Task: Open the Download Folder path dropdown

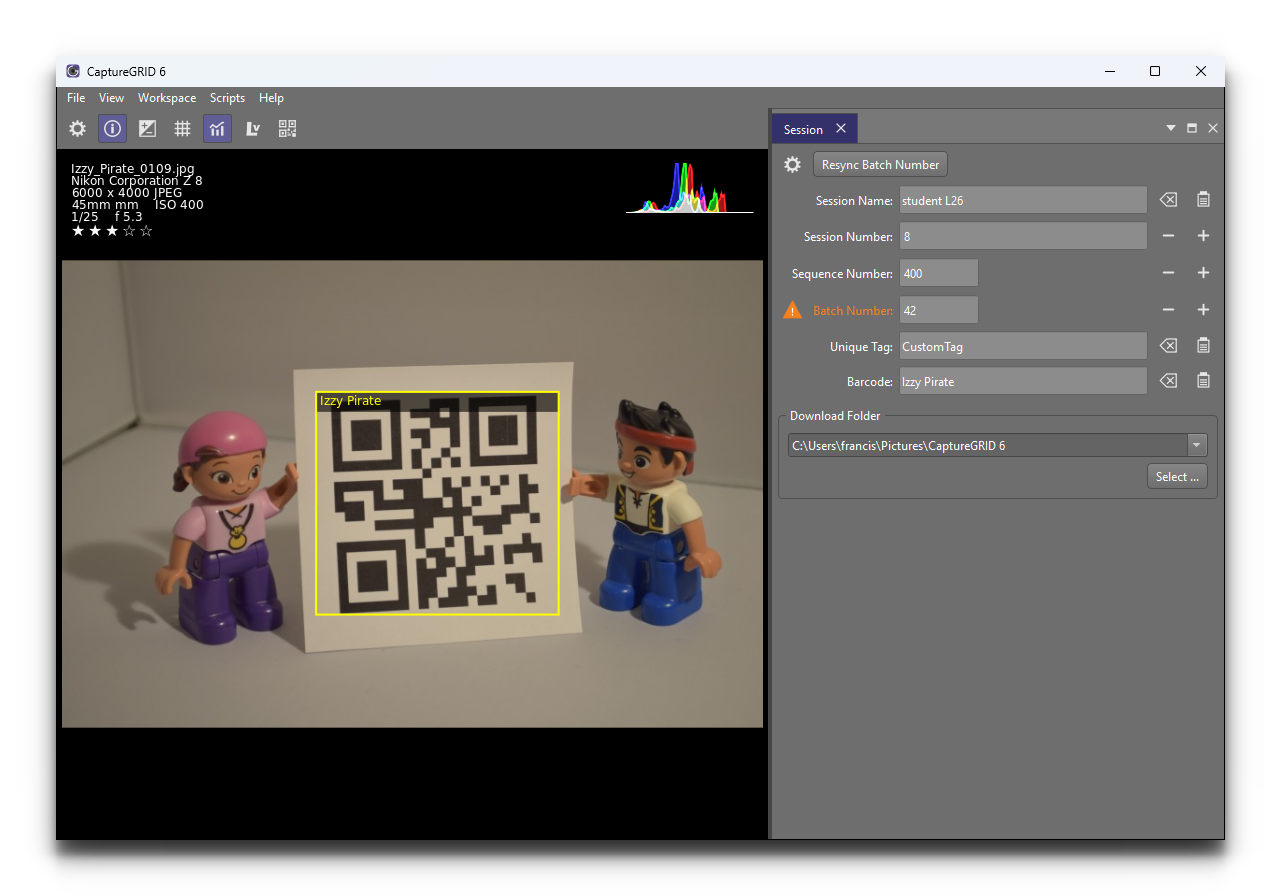Action: click(1197, 445)
